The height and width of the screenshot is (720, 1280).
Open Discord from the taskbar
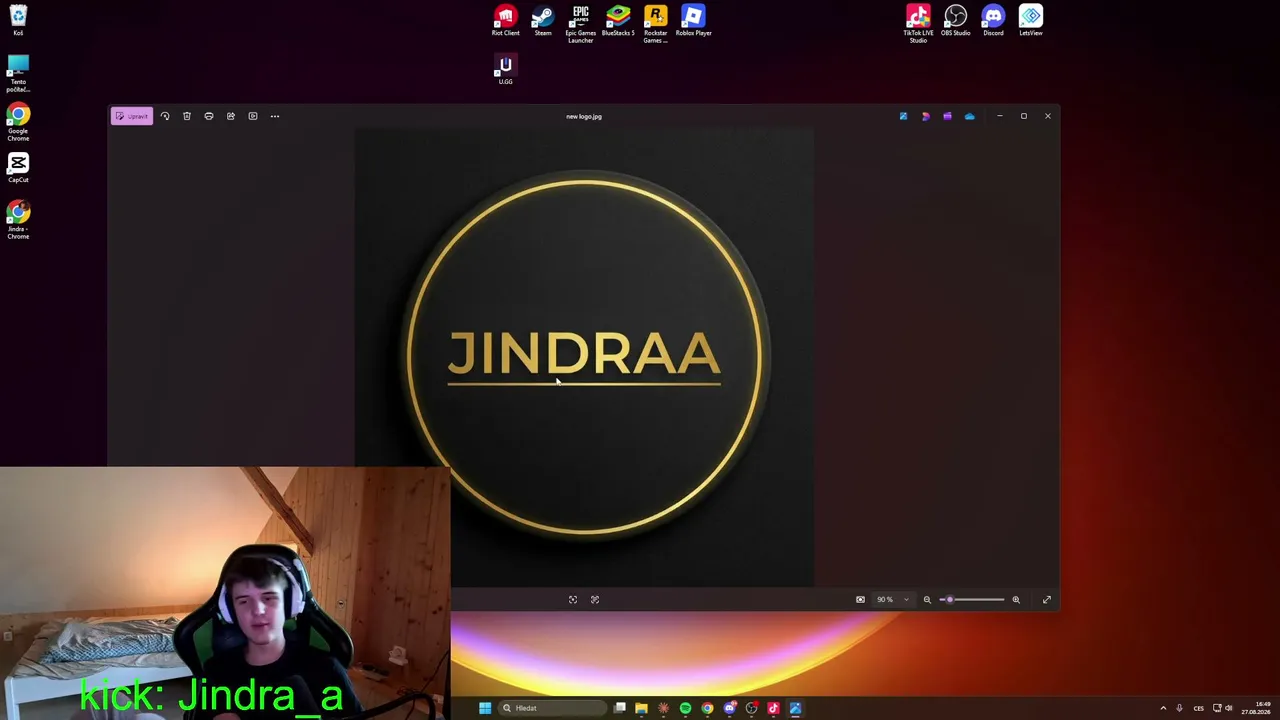(729, 708)
